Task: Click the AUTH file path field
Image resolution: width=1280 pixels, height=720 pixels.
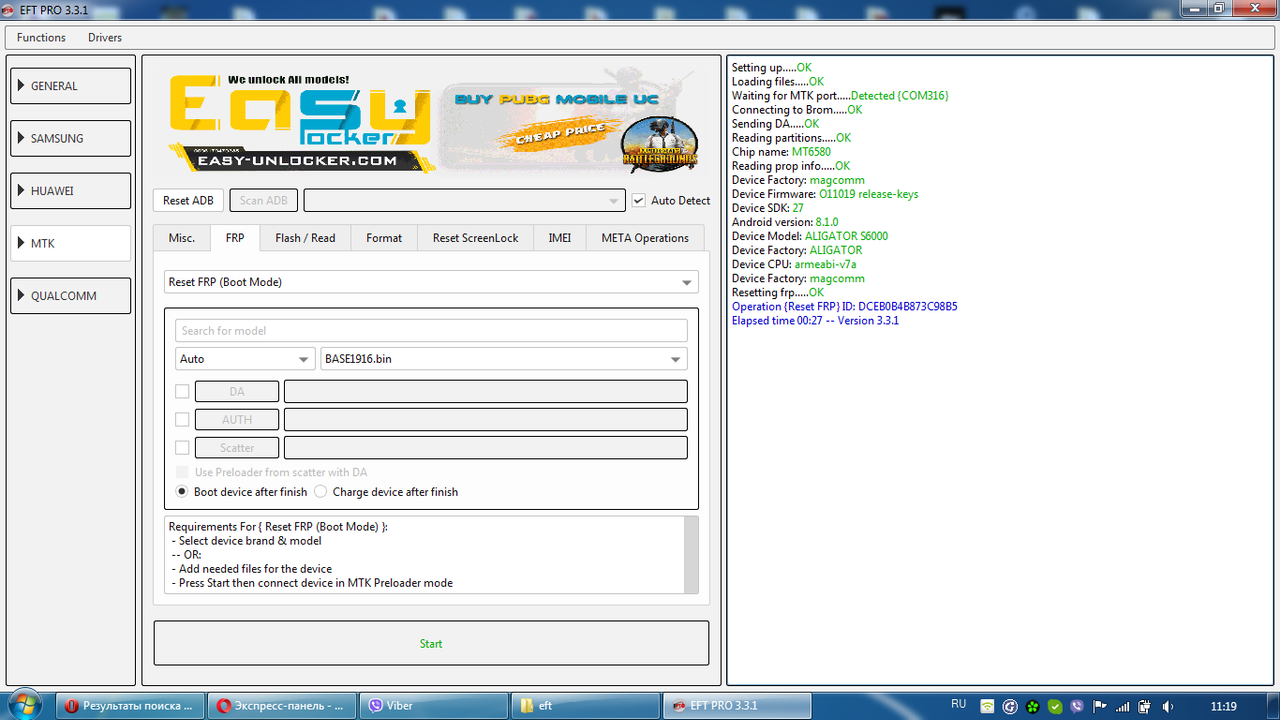Action: click(x=486, y=419)
